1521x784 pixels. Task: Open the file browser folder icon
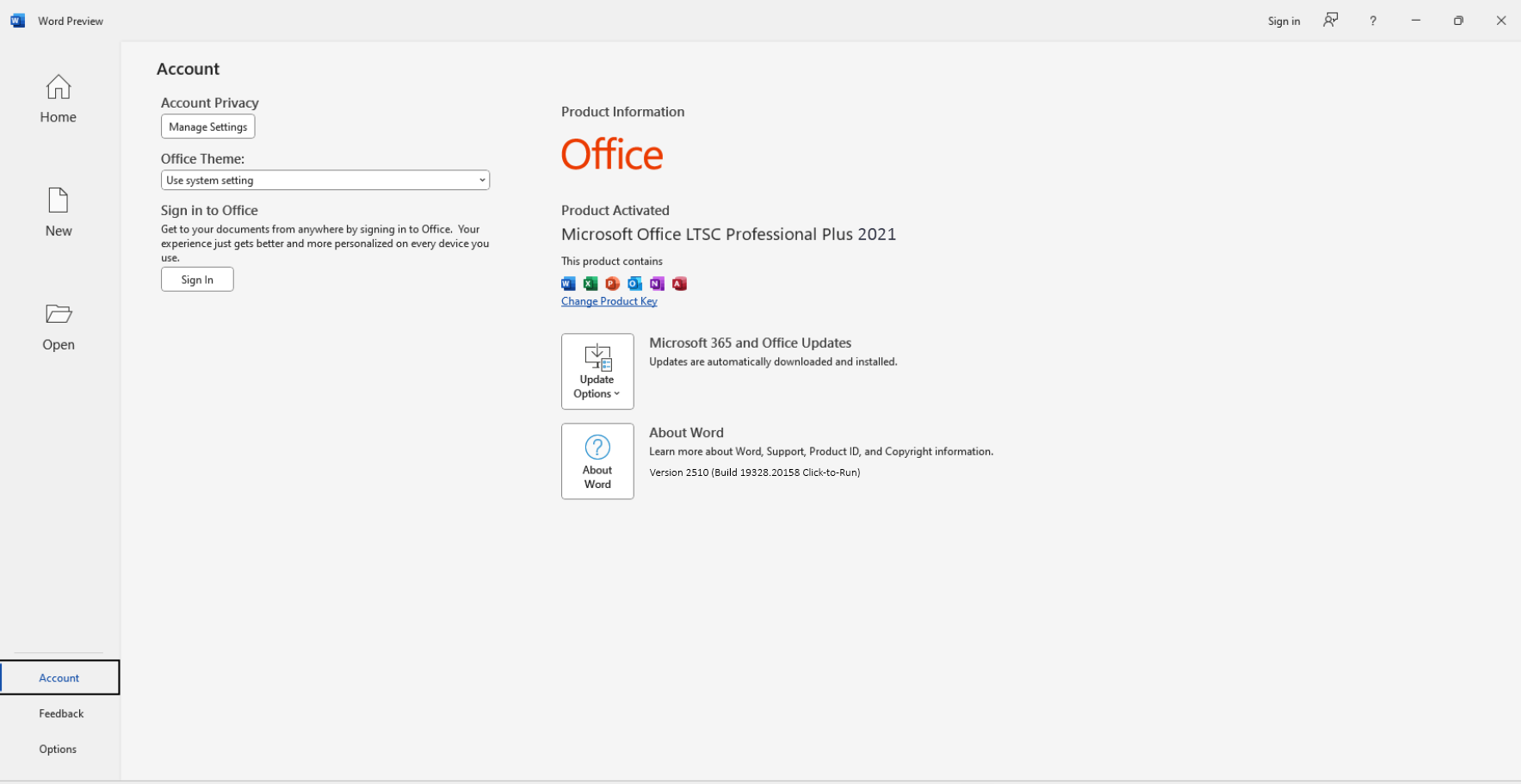(59, 314)
